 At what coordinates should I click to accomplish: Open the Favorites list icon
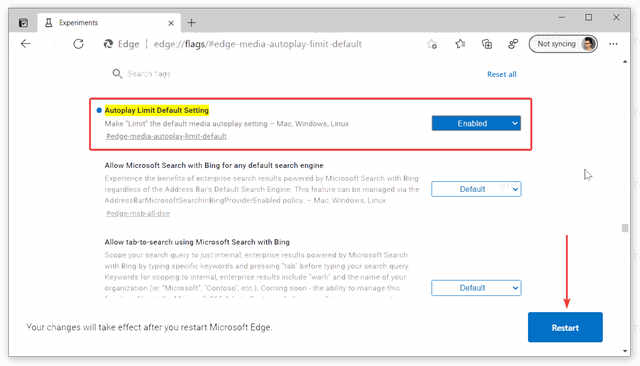tap(460, 44)
